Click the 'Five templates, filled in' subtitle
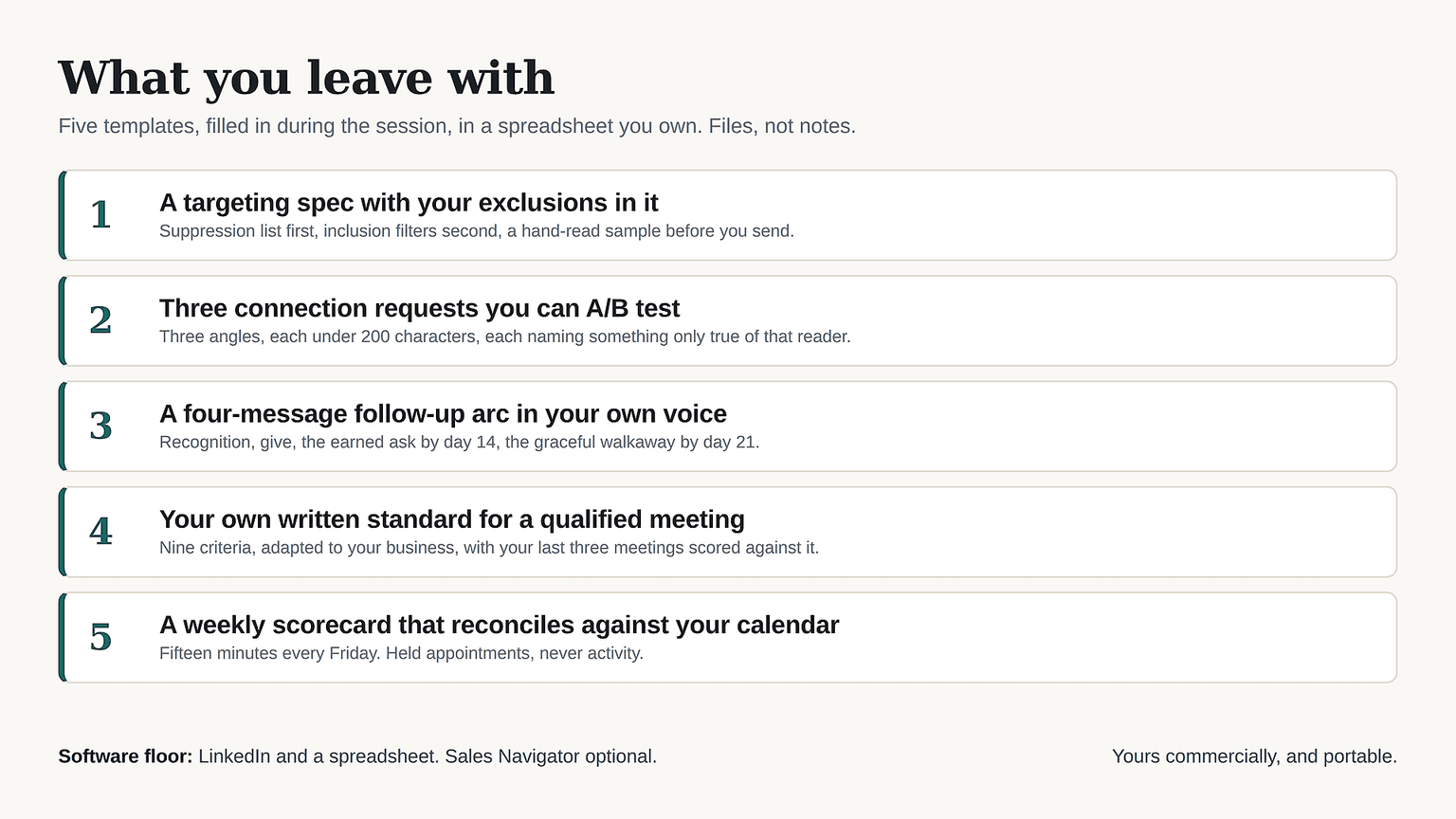 pyautogui.click(x=457, y=126)
